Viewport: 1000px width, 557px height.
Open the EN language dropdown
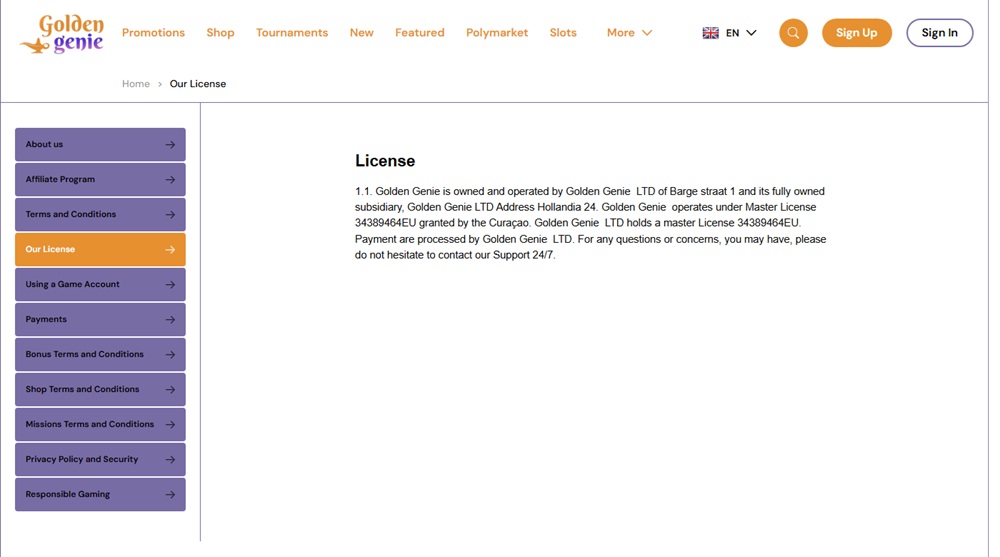730,33
